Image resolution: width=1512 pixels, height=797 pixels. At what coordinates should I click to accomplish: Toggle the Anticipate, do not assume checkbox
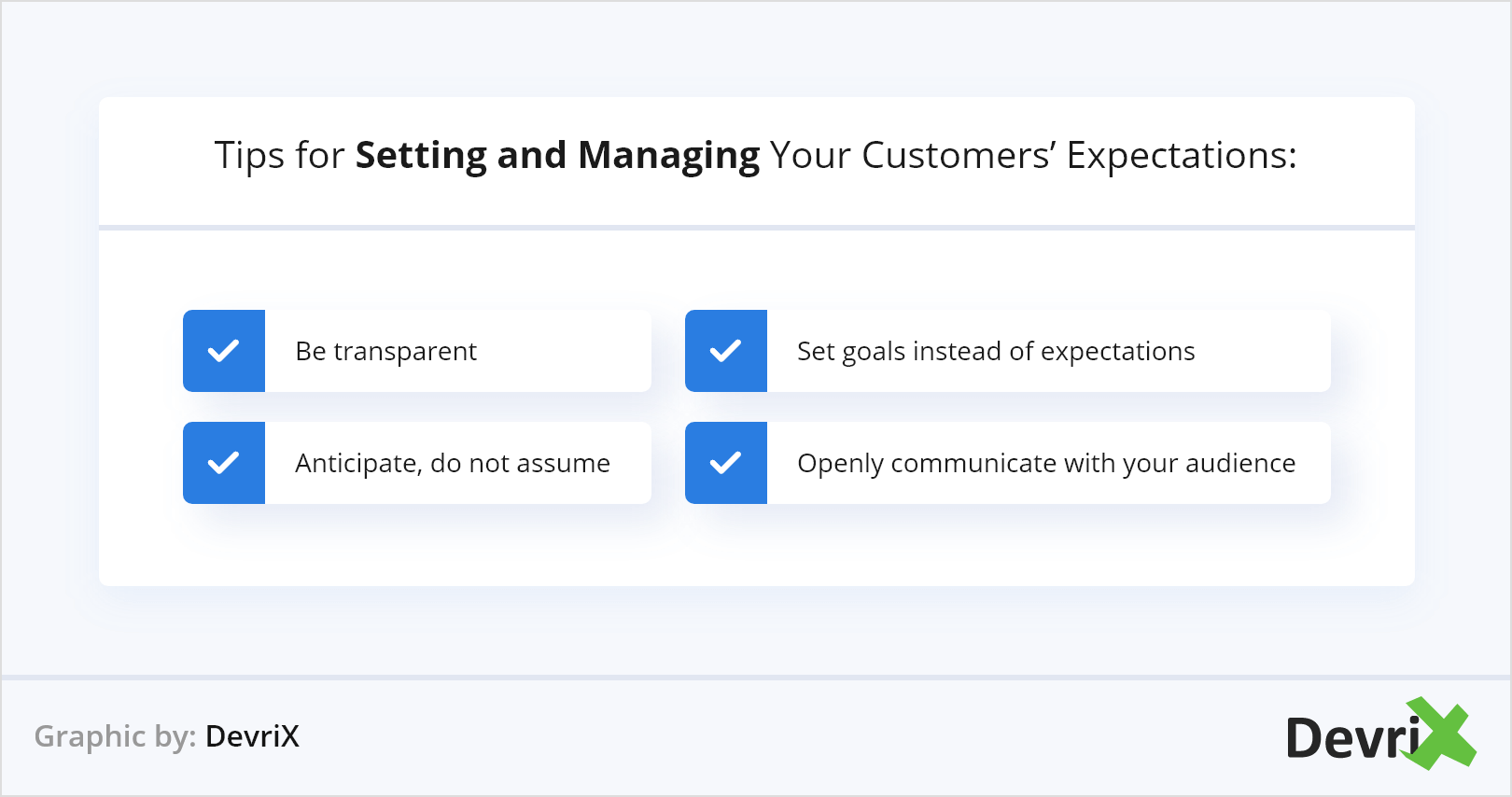[224, 463]
